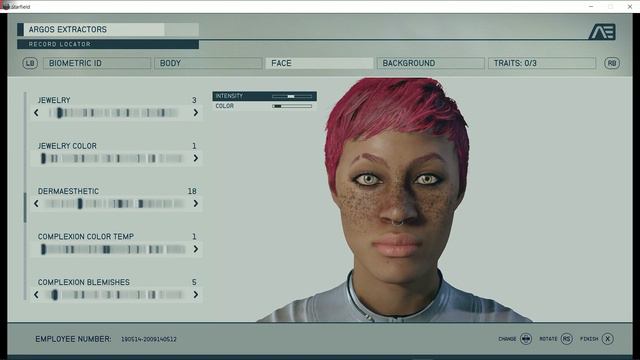Click the LB bumper icon
The width and height of the screenshot is (640, 360).
click(30, 63)
